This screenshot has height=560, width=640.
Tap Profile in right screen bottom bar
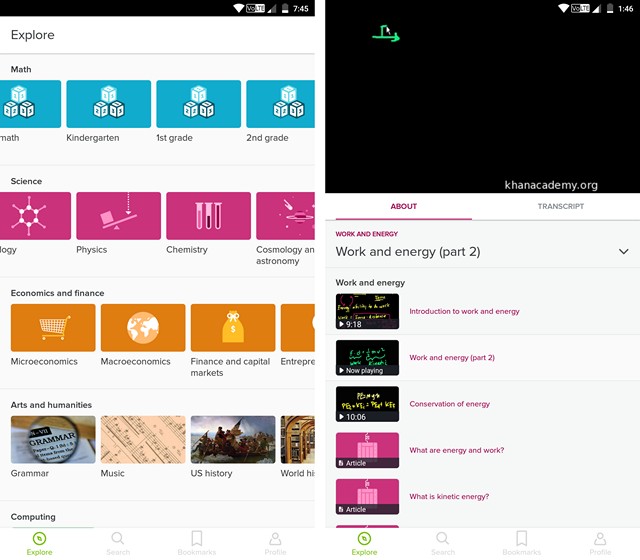point(600,544)
